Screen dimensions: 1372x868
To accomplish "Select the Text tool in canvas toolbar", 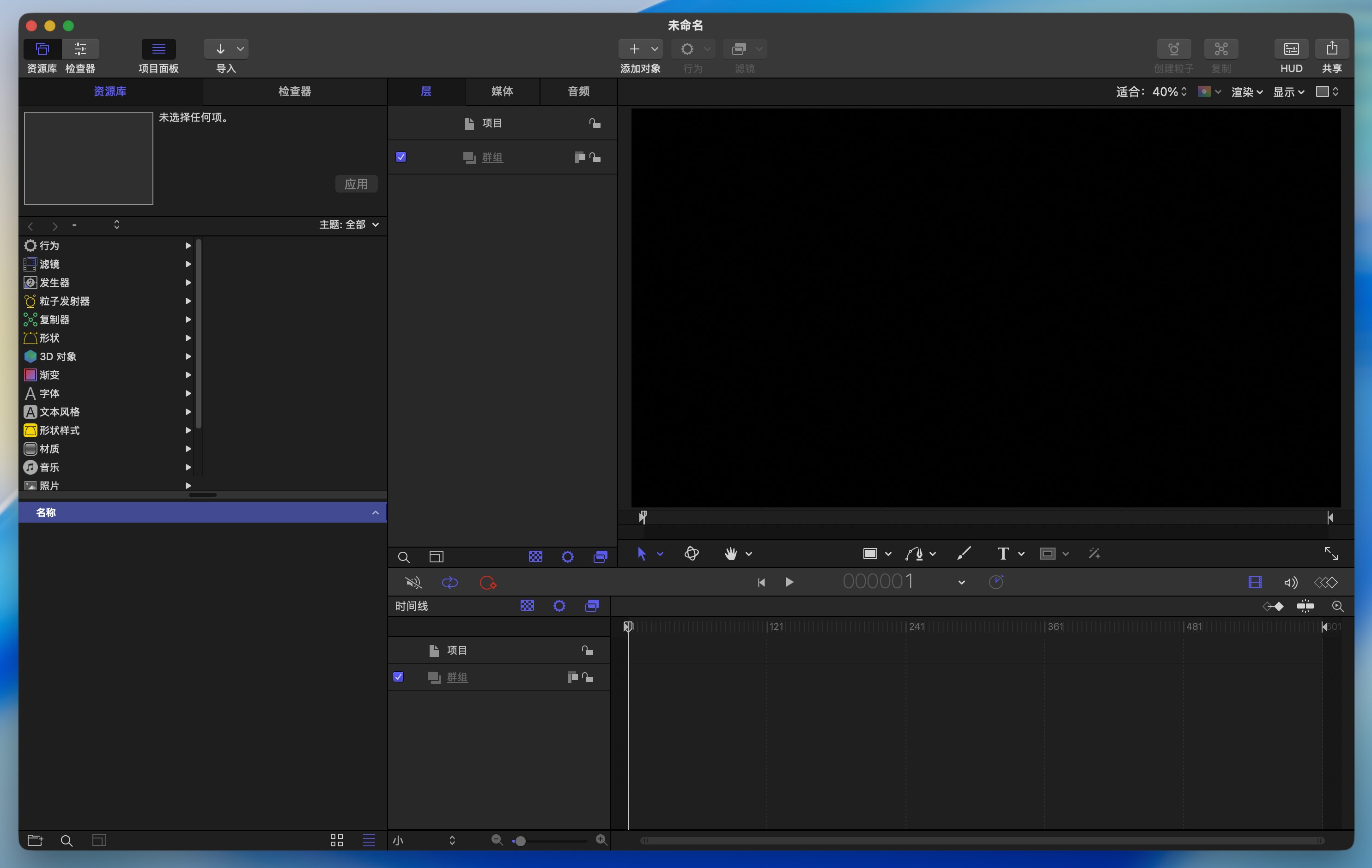I will pyautogui.click(x=1003, y=554).
